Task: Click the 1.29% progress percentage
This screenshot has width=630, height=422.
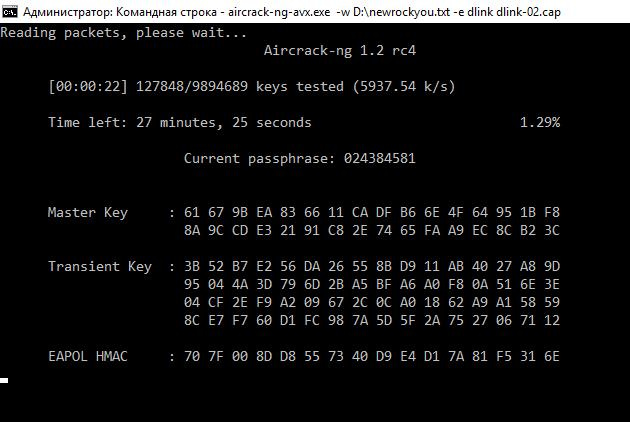Action: (x=540, y=123)
